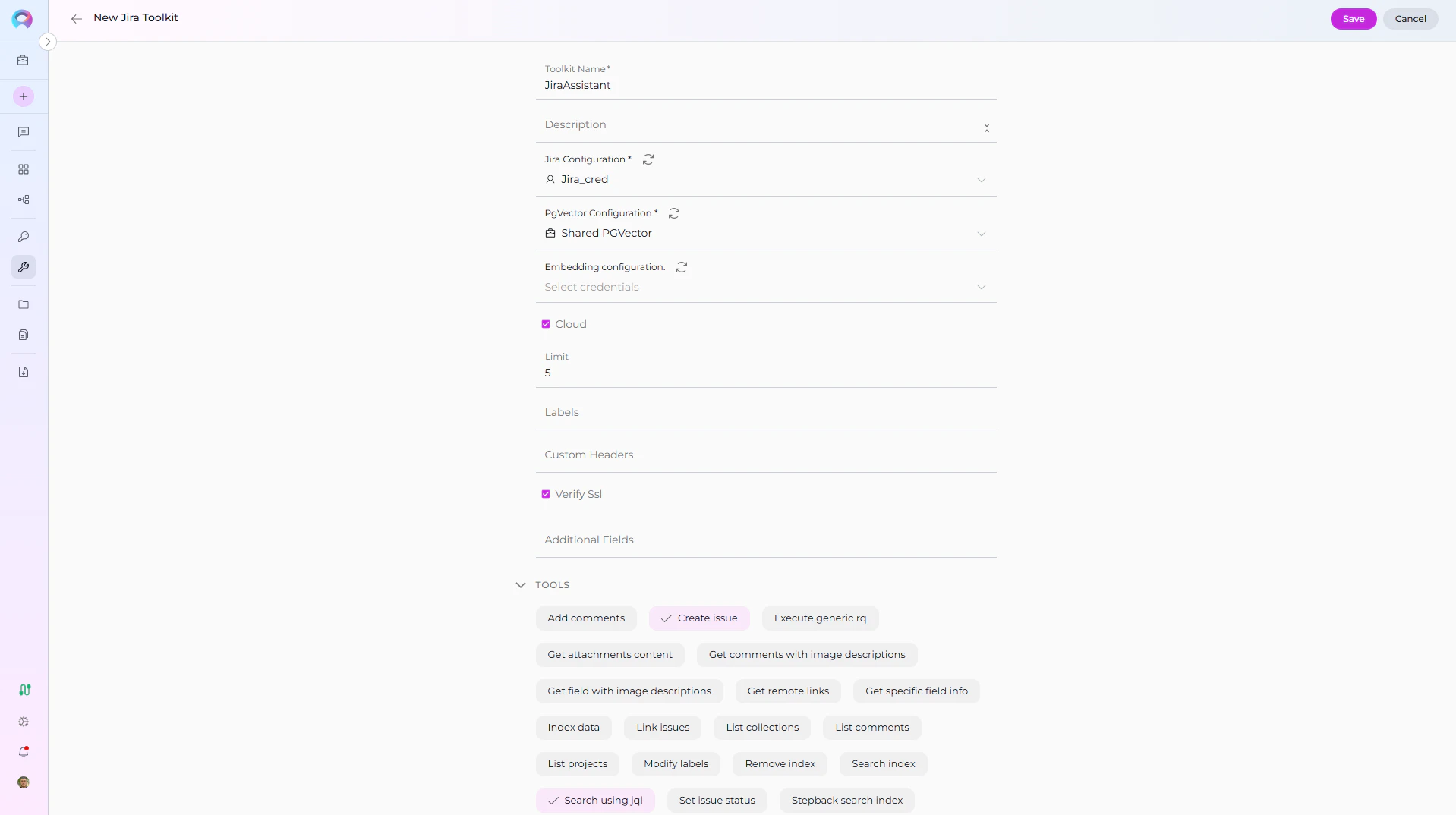The height and width of the screenshot is (815, 1456).
Task: Deselect the Create issue tool chip
Action: 698,618
